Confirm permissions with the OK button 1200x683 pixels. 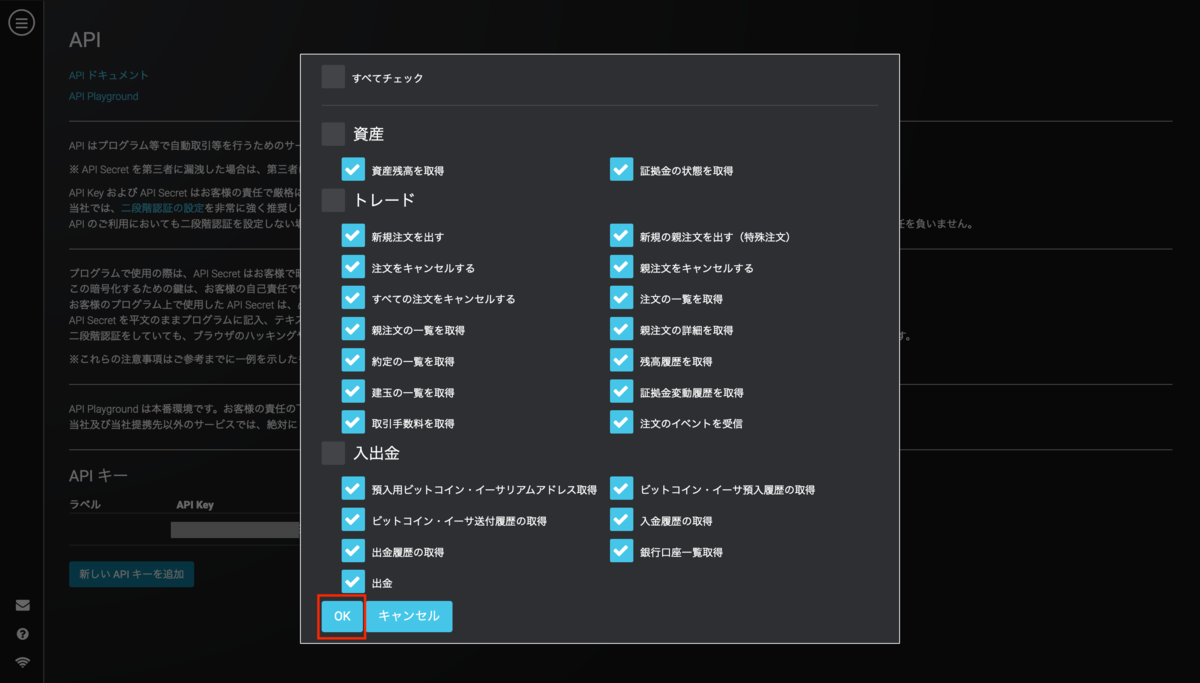pyautogui.click(x=341, y=616)
